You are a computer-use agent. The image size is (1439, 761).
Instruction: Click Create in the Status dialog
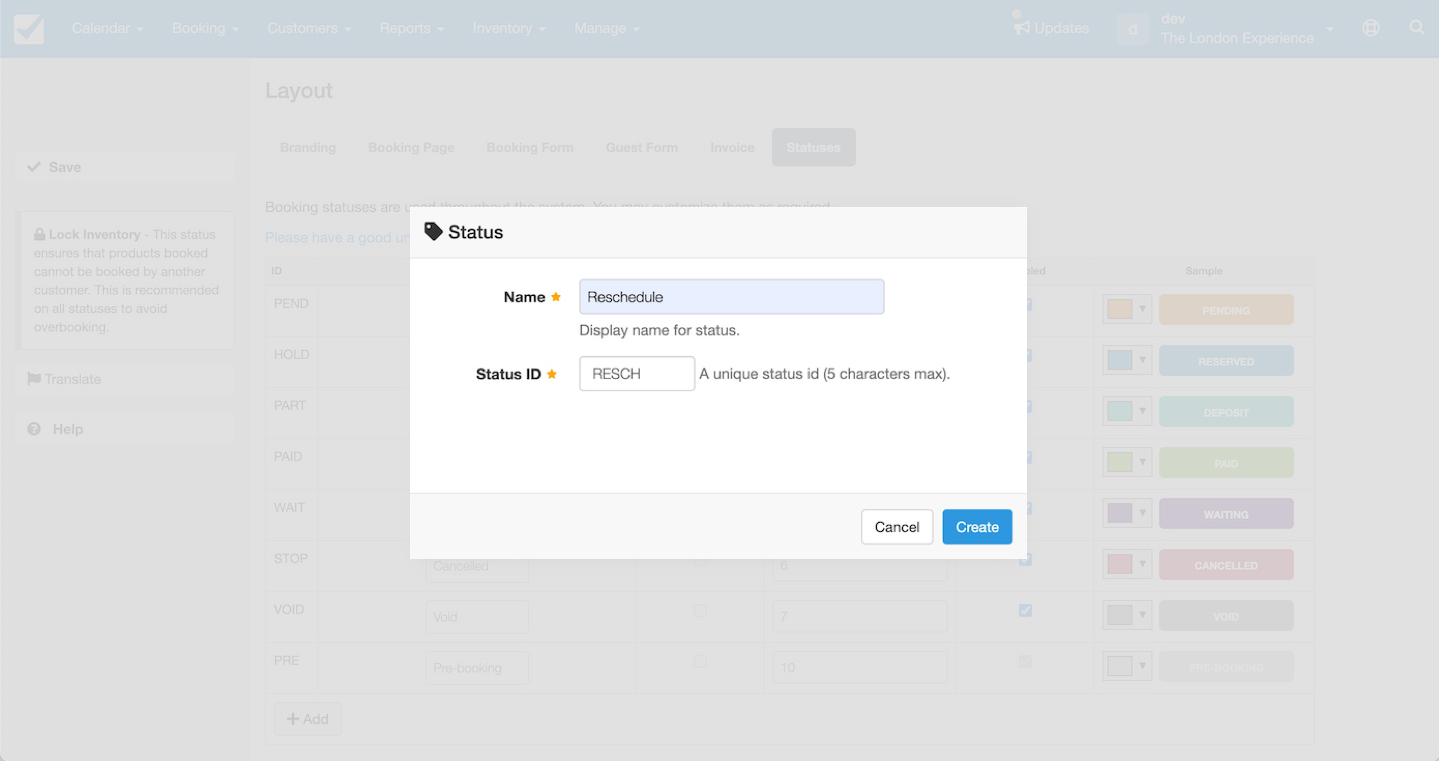[977, 527]
